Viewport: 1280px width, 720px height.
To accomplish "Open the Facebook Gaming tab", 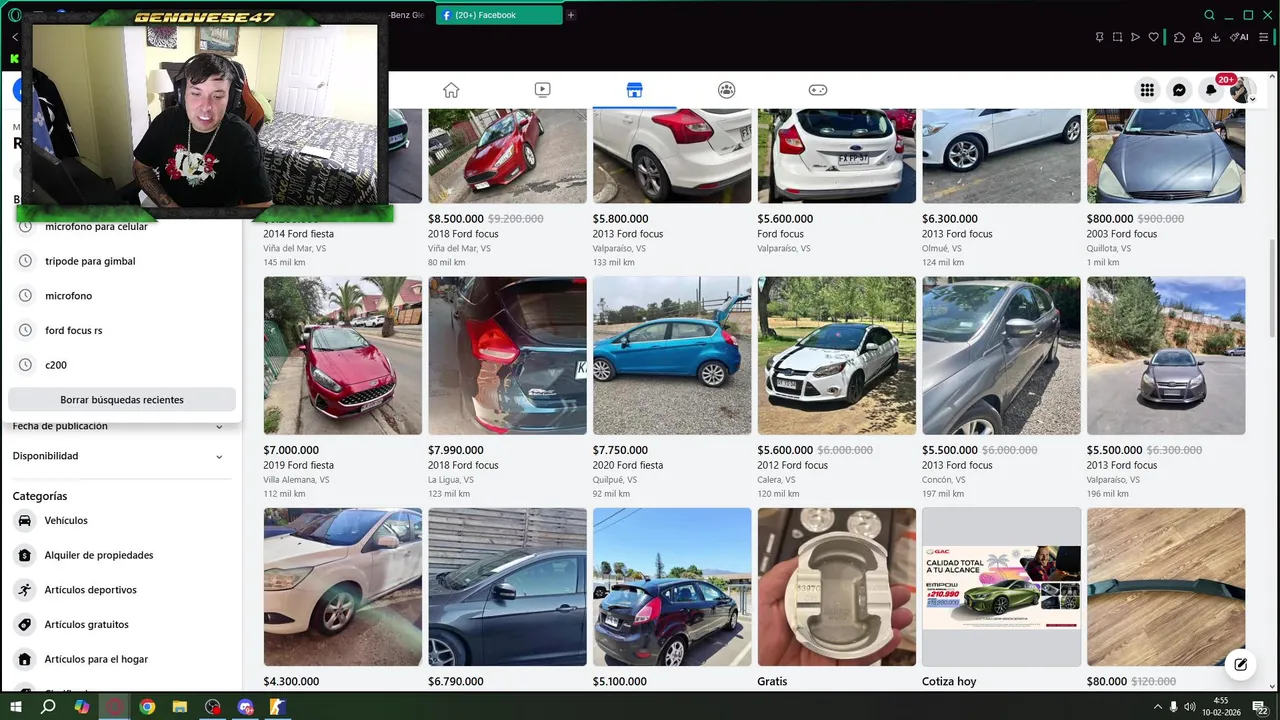I will (818, 90).
